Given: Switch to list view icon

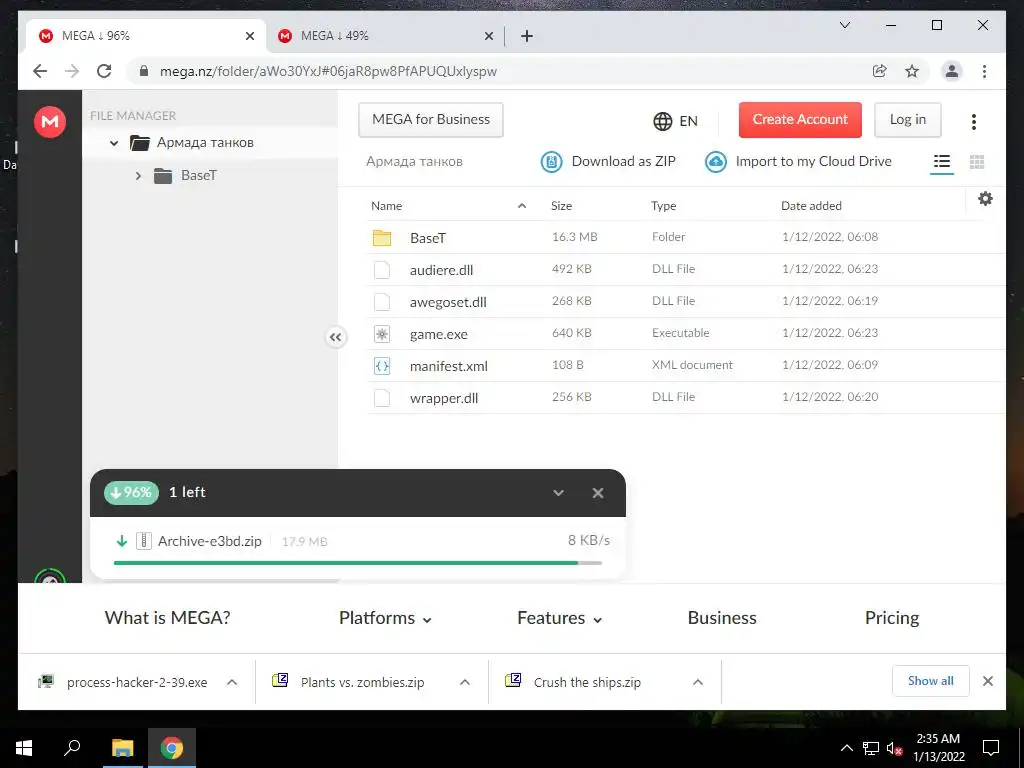Looking at the screenshot, I should pyautogui.click(x=942, y=161).
